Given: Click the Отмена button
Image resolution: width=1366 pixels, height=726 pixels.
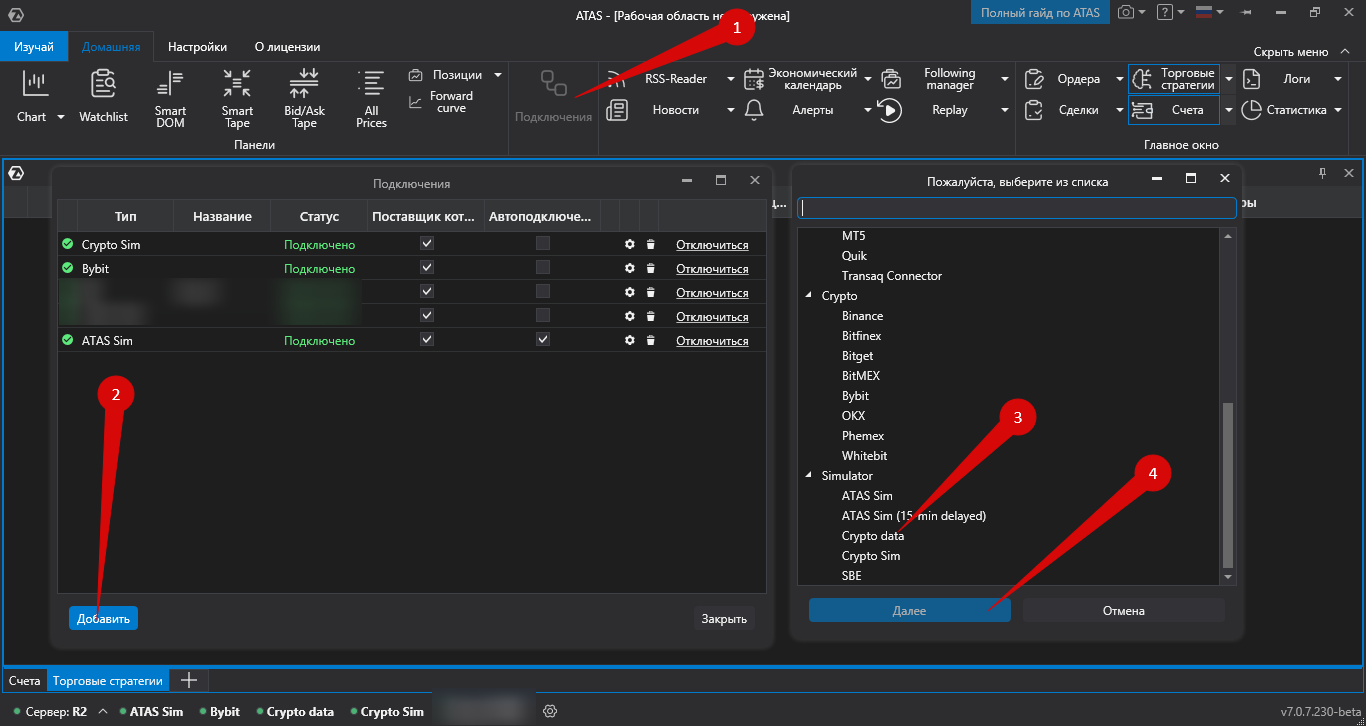Looking at the screenshot, I should pyautogui.click(x=1123, y=610).
